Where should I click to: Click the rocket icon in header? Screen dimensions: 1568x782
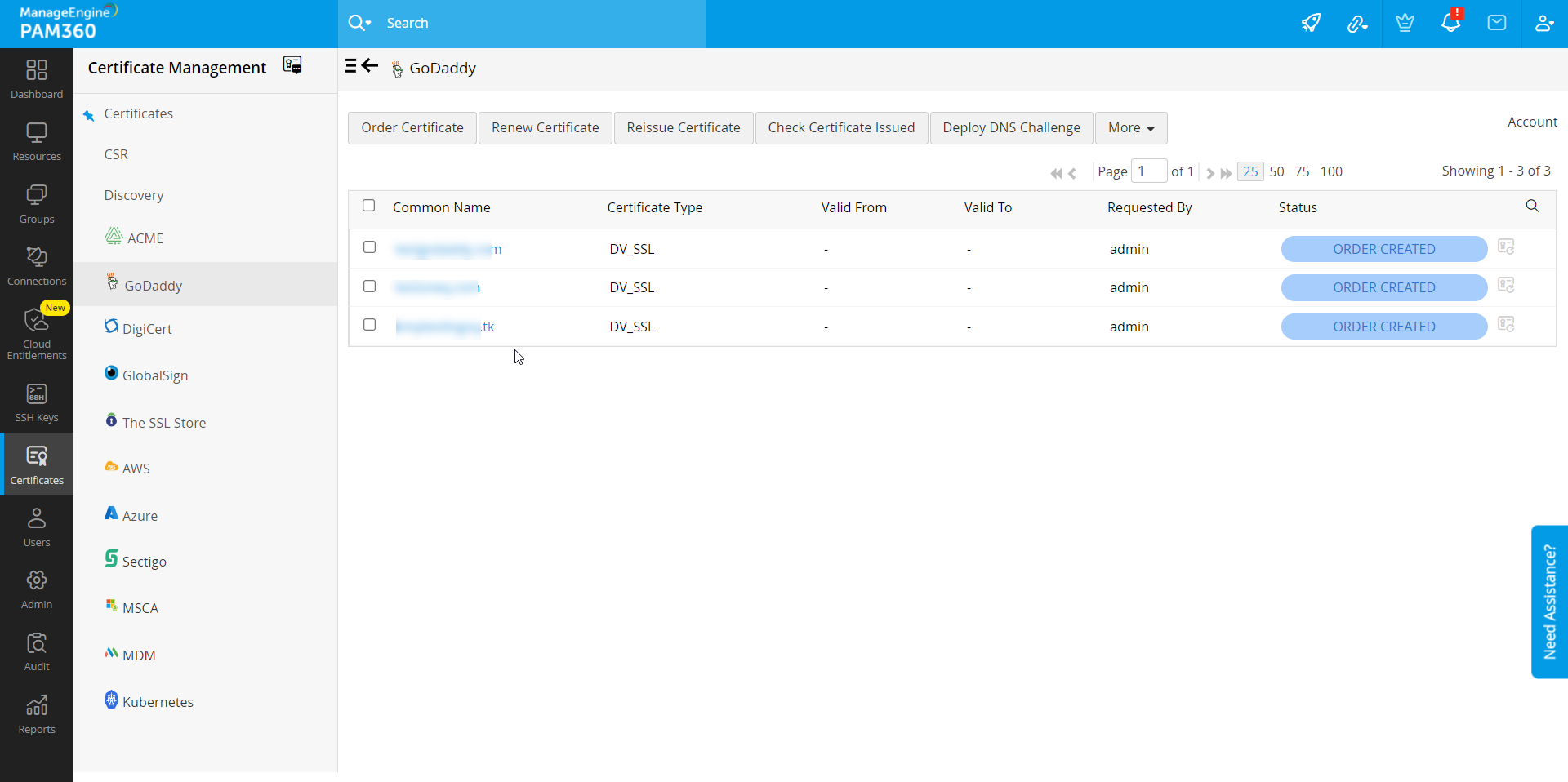point(1311,23)
